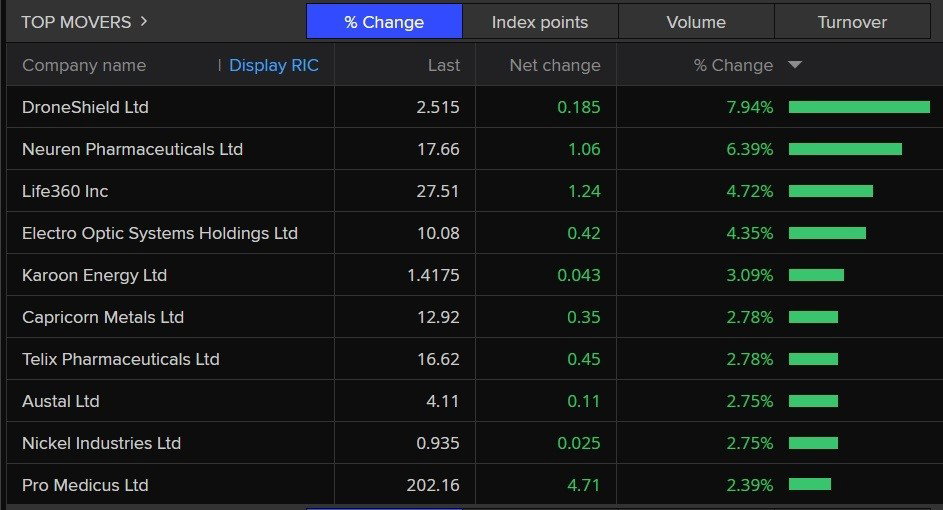Select Electro Optic Systems Holdings Ltd row

point(475,233)
